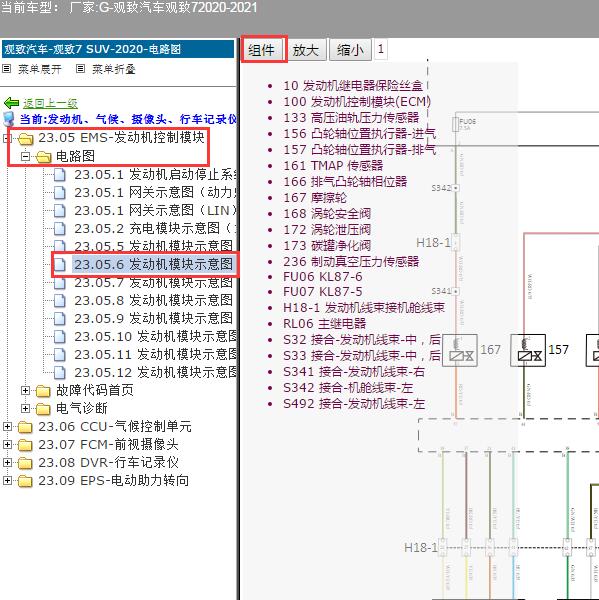Click the 菜单展开 expand-menu icon

7,68
